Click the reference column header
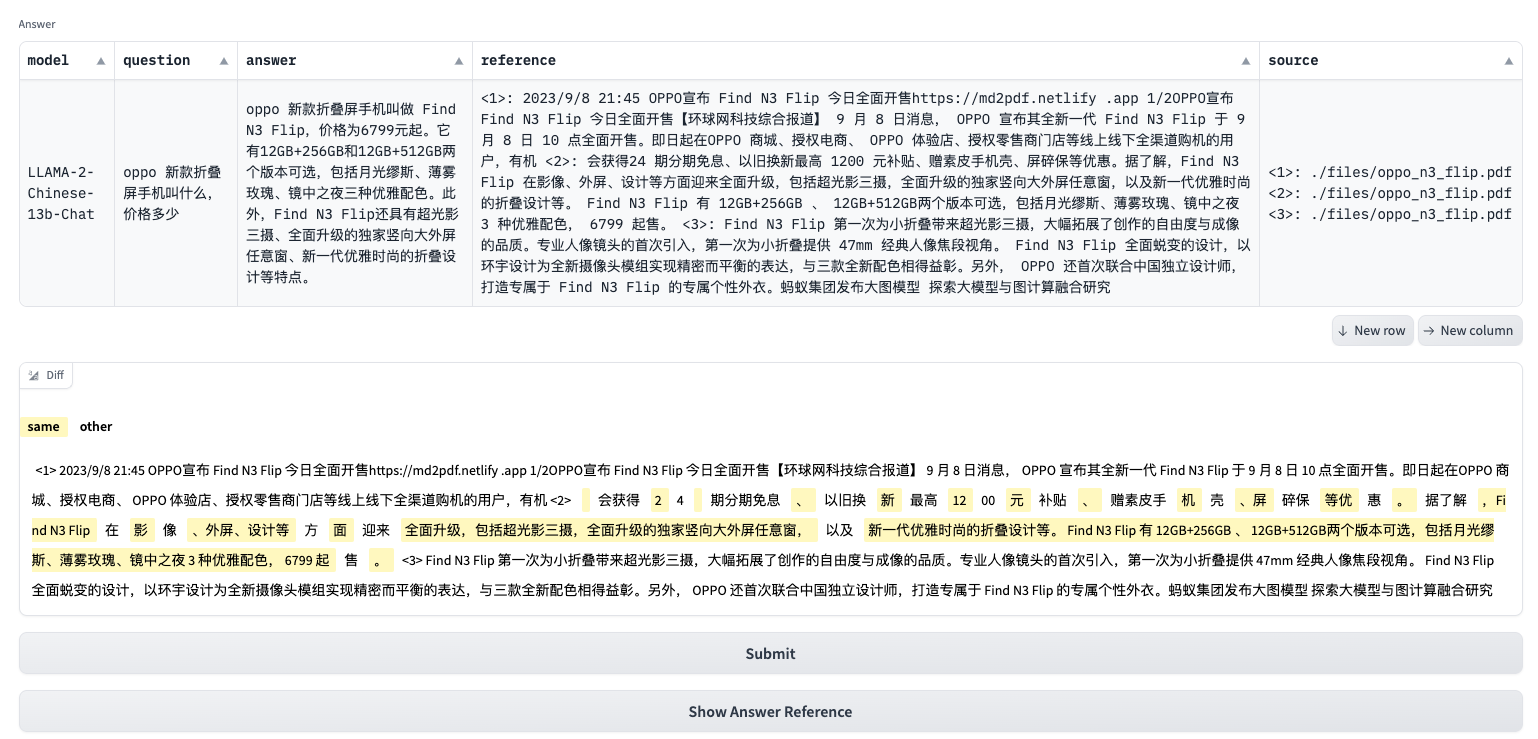The image size is (1538, 739). pos(866,61)
